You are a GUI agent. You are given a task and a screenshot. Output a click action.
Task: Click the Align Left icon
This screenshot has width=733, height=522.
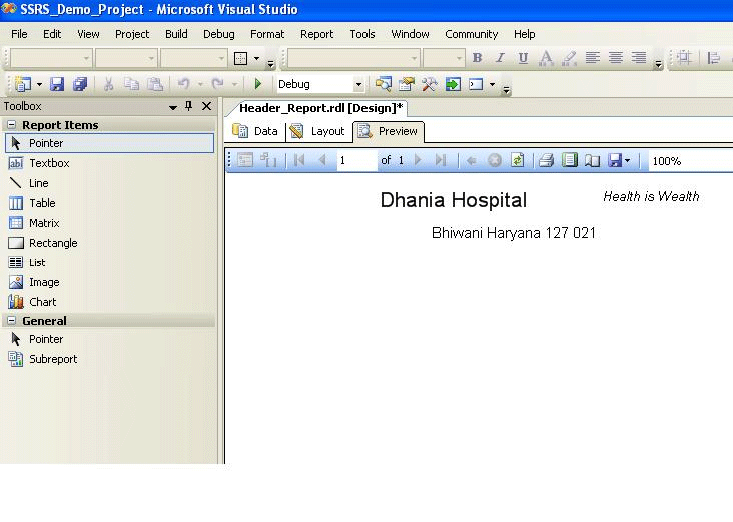pyautogui.click(x=593, y=58)
